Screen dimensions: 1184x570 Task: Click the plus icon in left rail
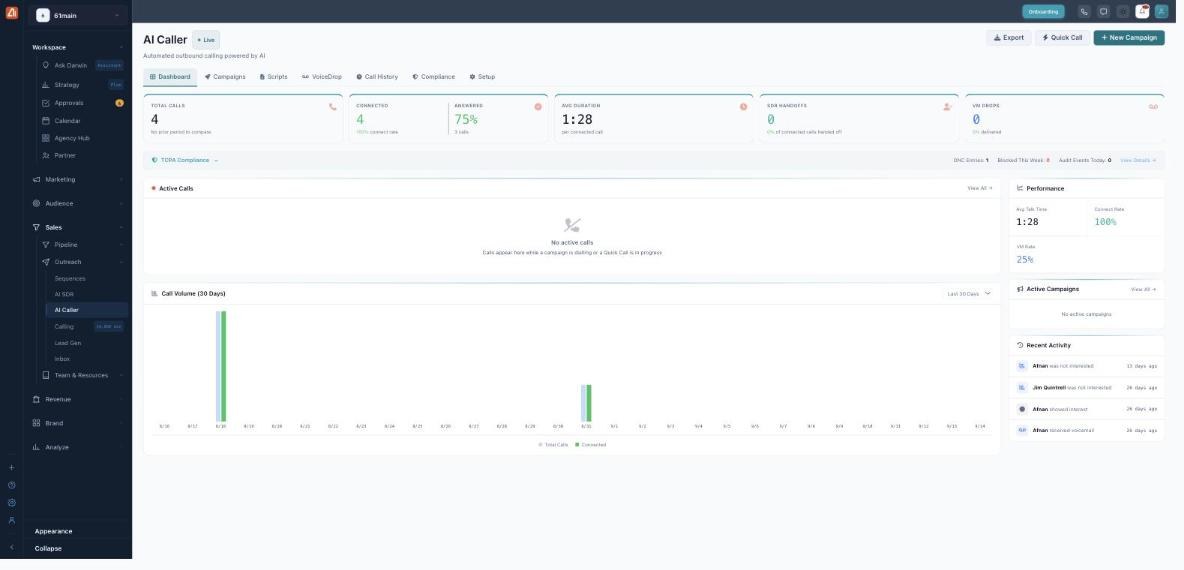[11, 467]
